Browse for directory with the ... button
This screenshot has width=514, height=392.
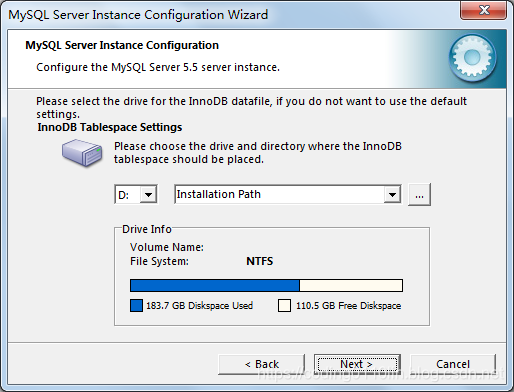(x=419, y=194)
